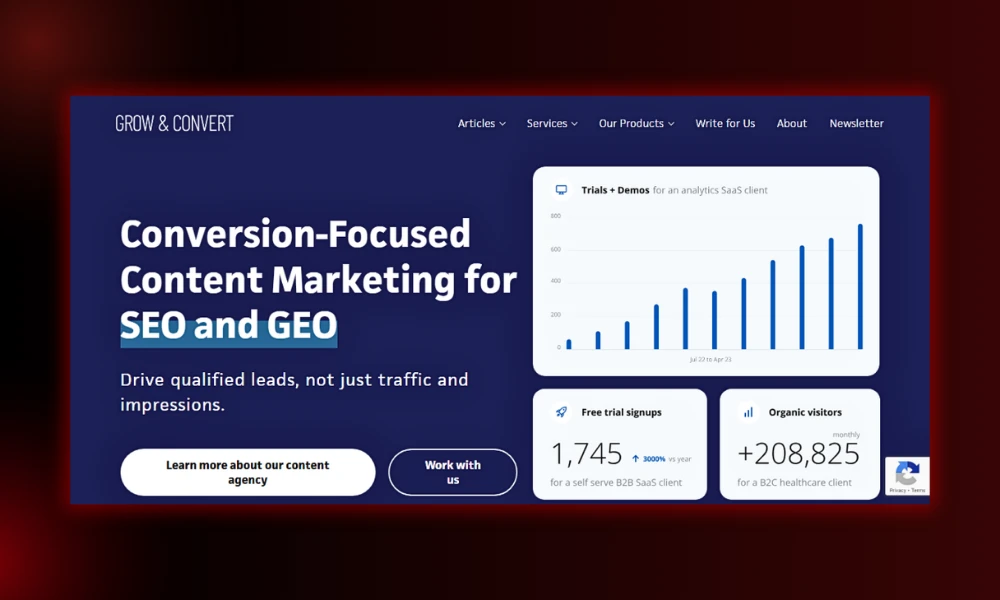1000x600 pixels.
Task: Click the monitor icon next to Trials + Demos
Action: (x=562, y=188)
